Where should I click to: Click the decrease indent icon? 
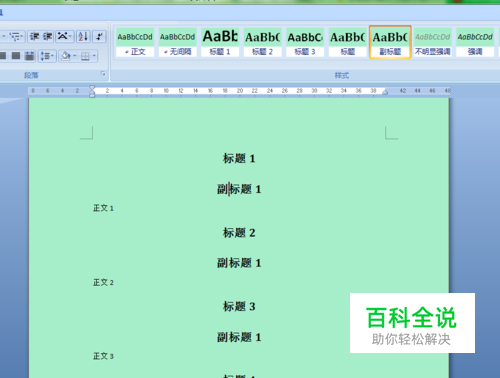pyautogui.click(x=34, y=36)
